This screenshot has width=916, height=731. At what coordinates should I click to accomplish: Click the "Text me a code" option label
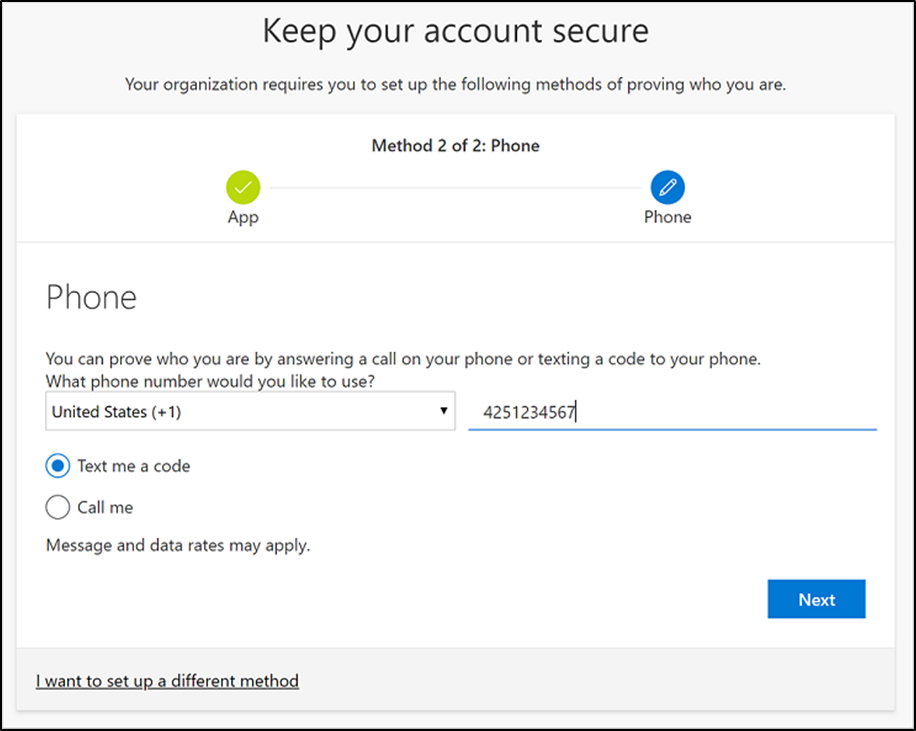[x=133, y=466]
